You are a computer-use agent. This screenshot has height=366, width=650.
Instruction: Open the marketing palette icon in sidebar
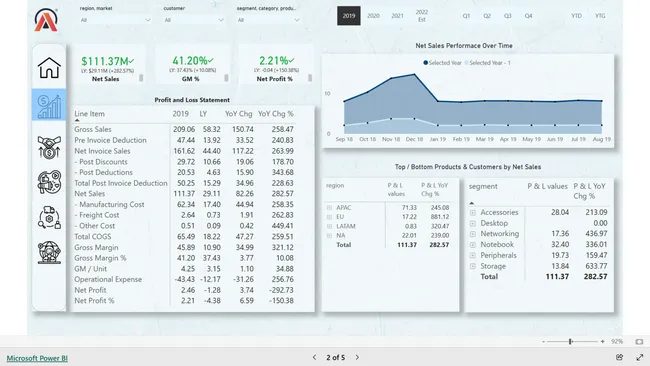49,182
